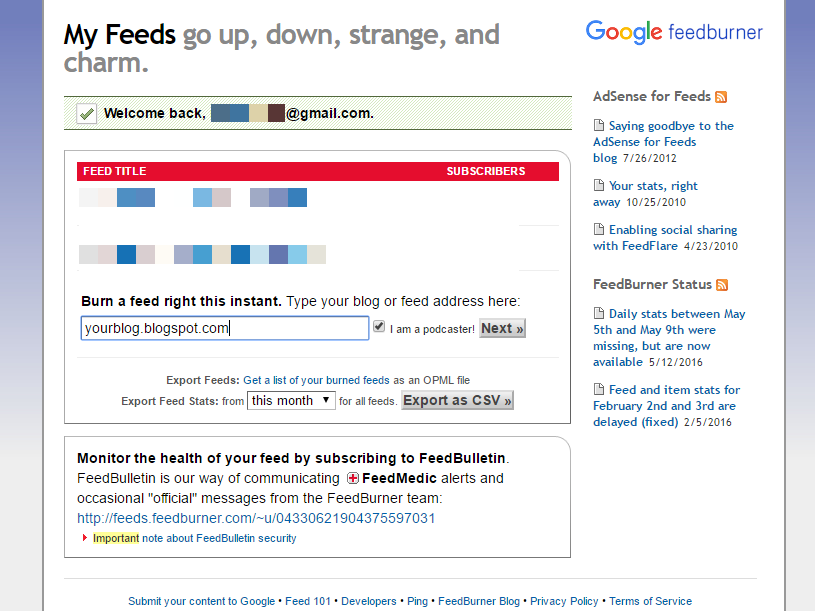Click document icon beside Your stats post
The image size is (815, 611).
click(x=599, y=185)
